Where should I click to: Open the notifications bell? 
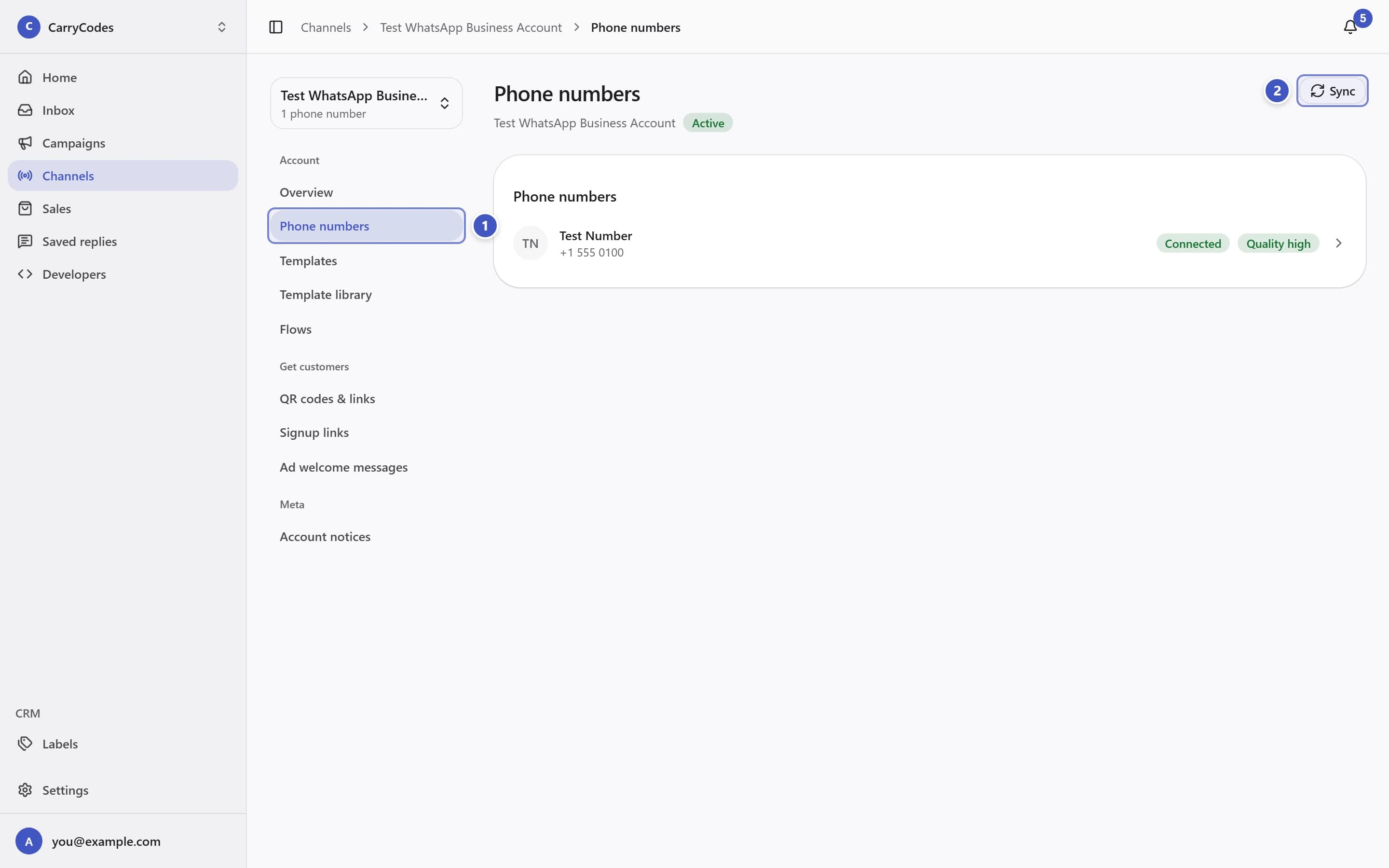click(1350, 27)
